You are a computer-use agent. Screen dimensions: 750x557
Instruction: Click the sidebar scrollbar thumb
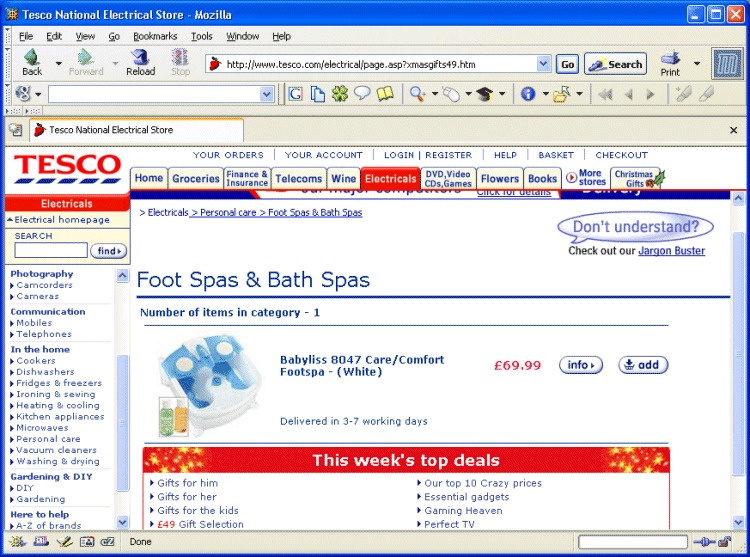tap(122, 423)
